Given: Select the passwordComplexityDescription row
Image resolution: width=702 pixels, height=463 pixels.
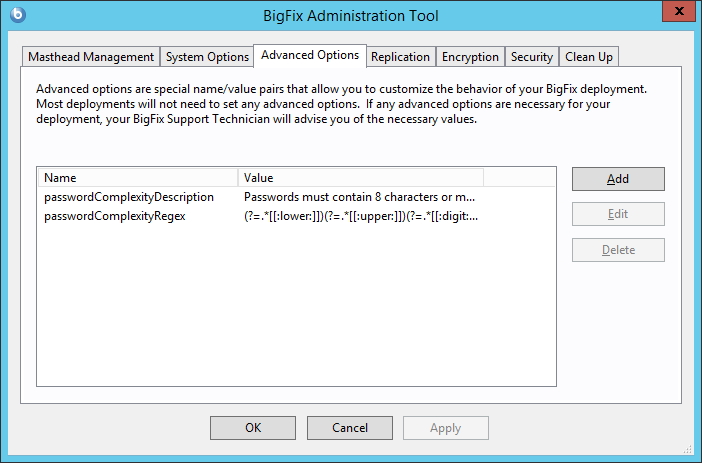Looking at the screenshot, I should tap(129, 197).
